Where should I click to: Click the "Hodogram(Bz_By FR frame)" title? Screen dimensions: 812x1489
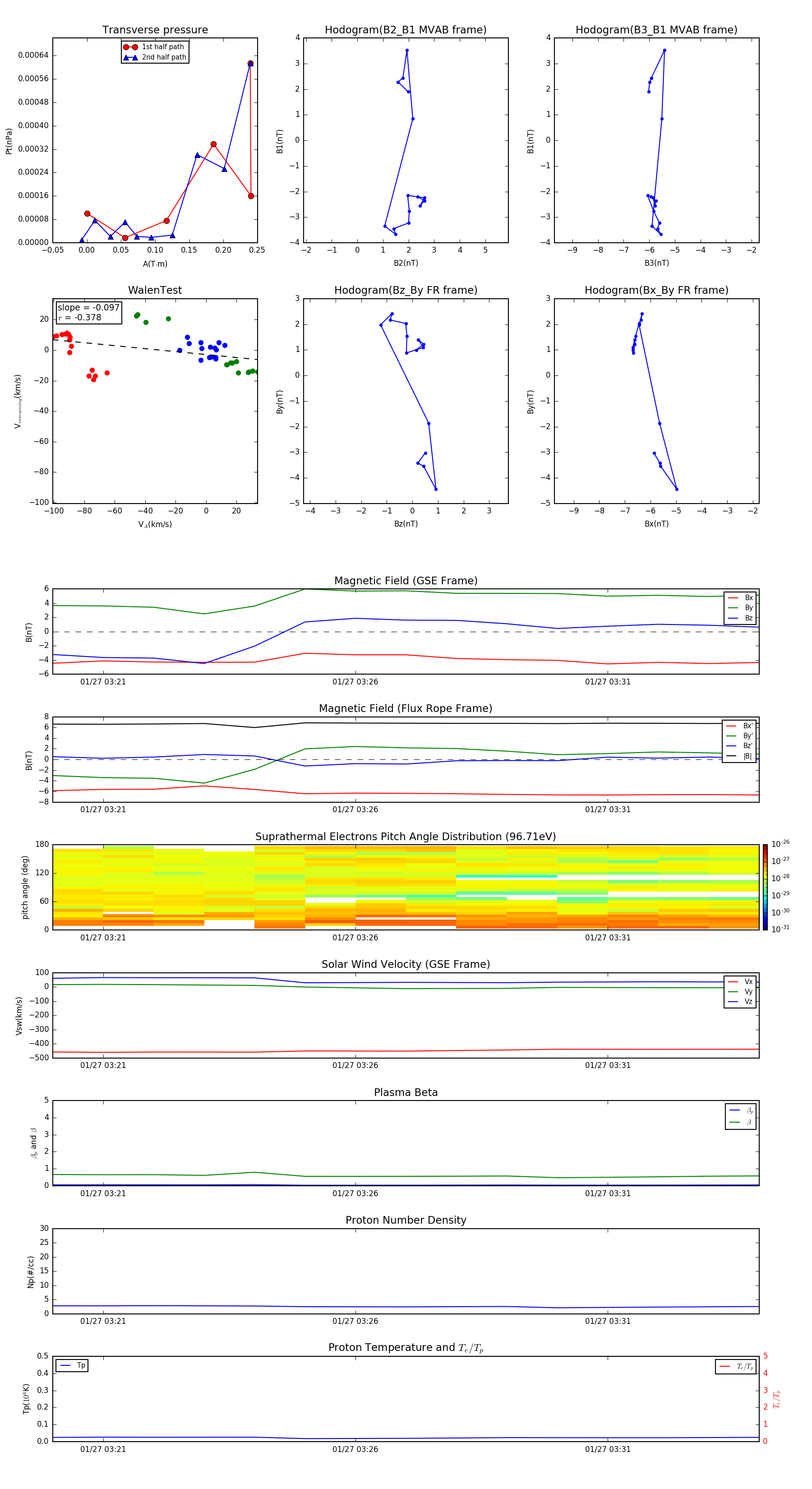(406, 290)
